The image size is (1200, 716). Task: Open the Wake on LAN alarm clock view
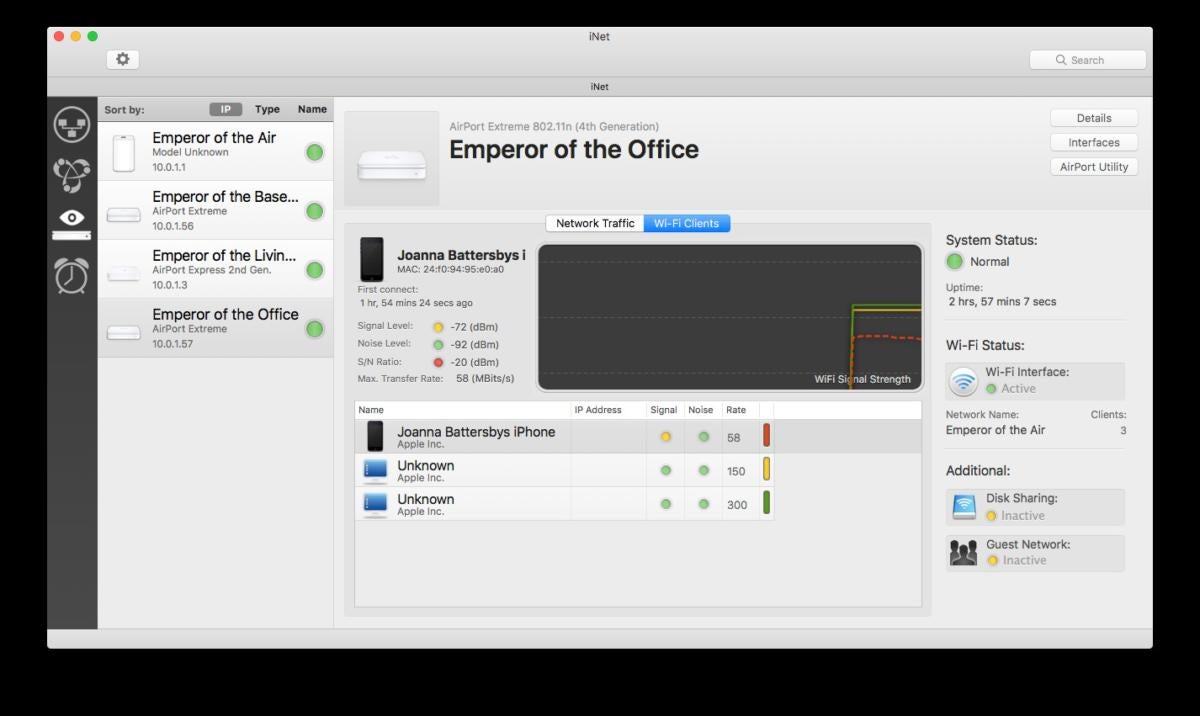72,275
